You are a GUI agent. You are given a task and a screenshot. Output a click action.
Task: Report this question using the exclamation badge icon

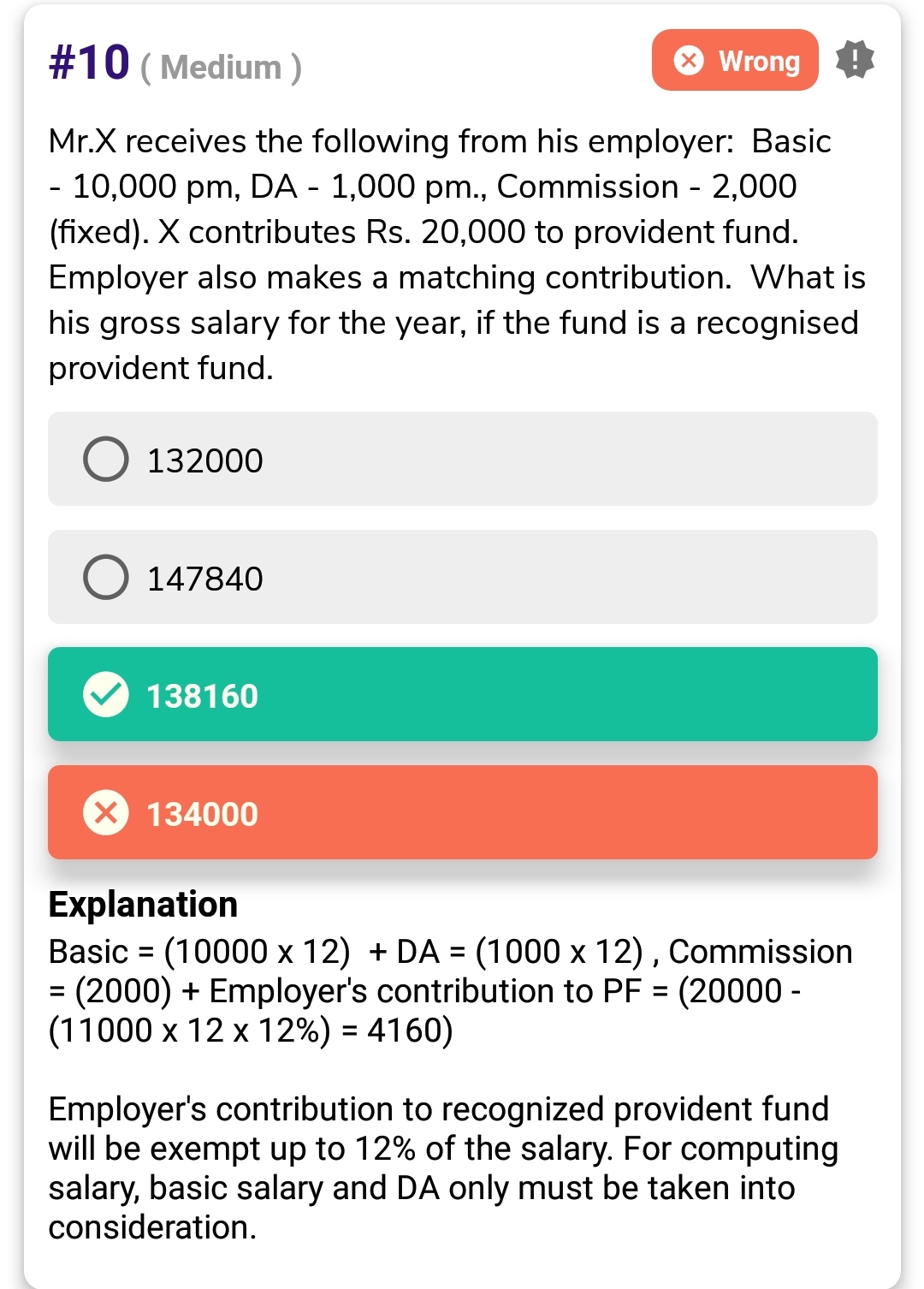pos(855,60)
